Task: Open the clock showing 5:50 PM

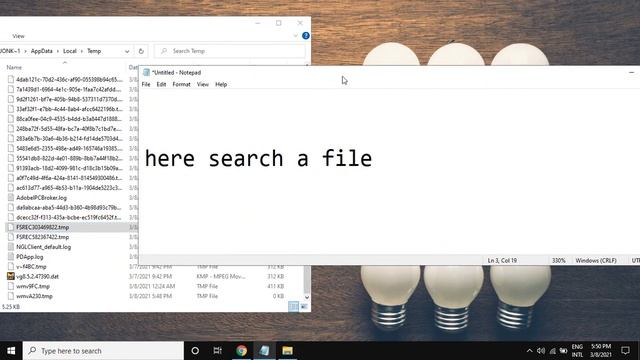Action: click(601, 351)
